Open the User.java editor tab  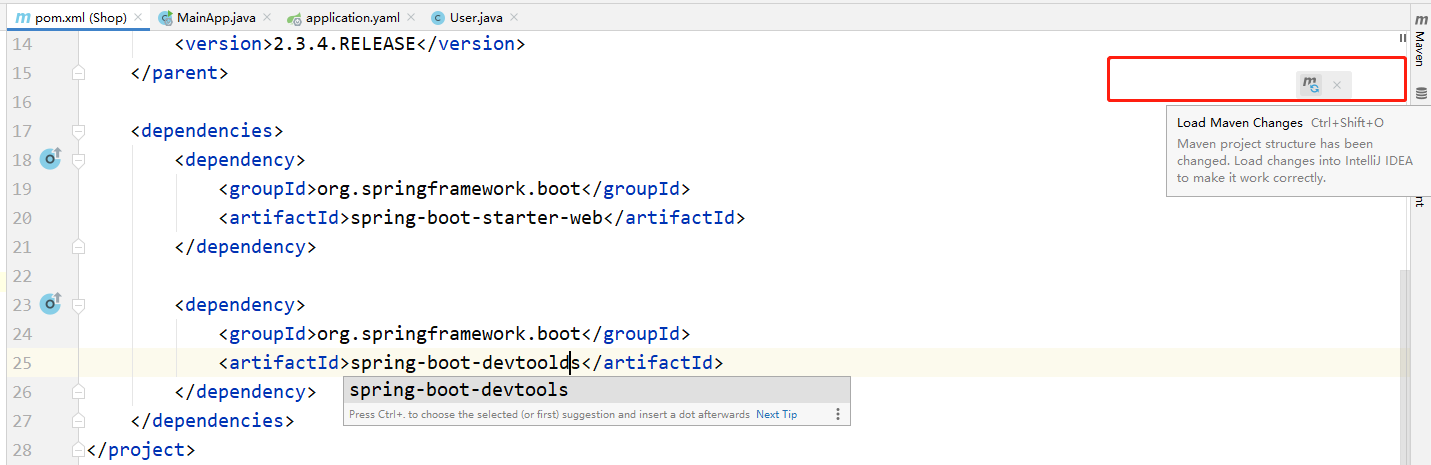click(467, 18)
